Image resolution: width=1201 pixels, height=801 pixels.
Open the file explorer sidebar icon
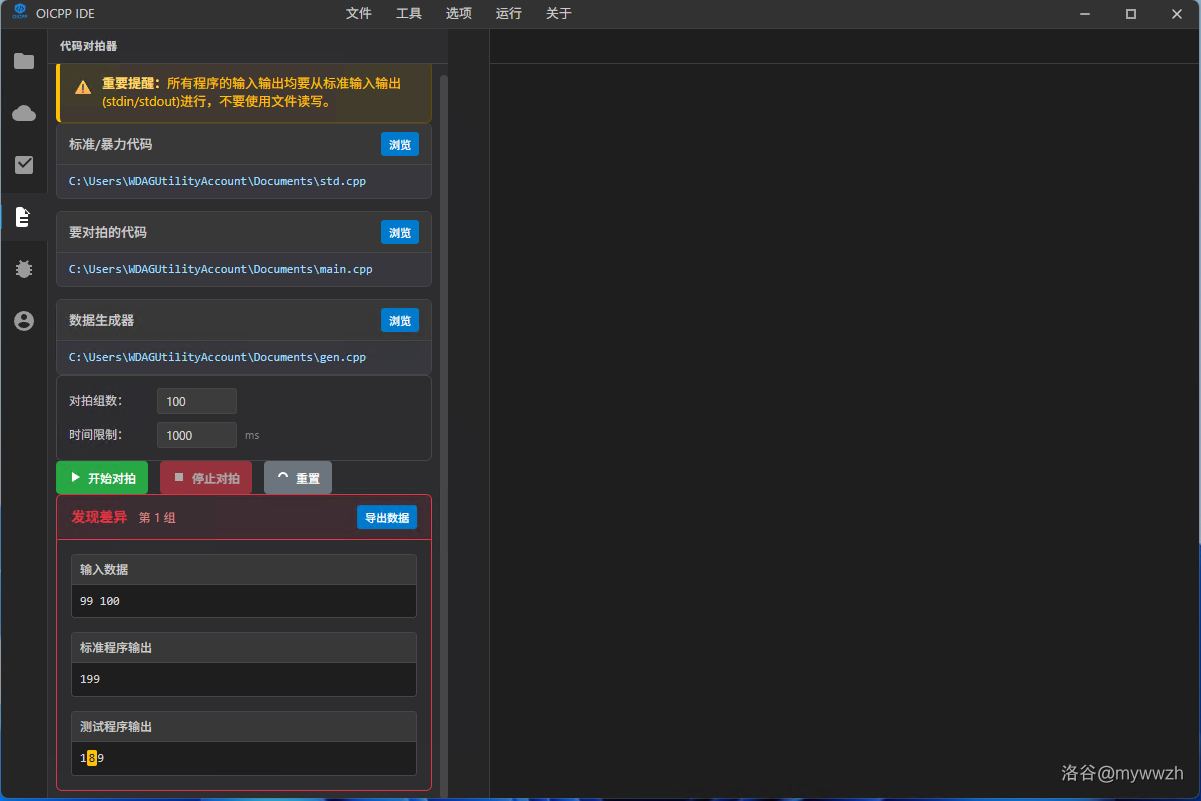coord(24,61)
